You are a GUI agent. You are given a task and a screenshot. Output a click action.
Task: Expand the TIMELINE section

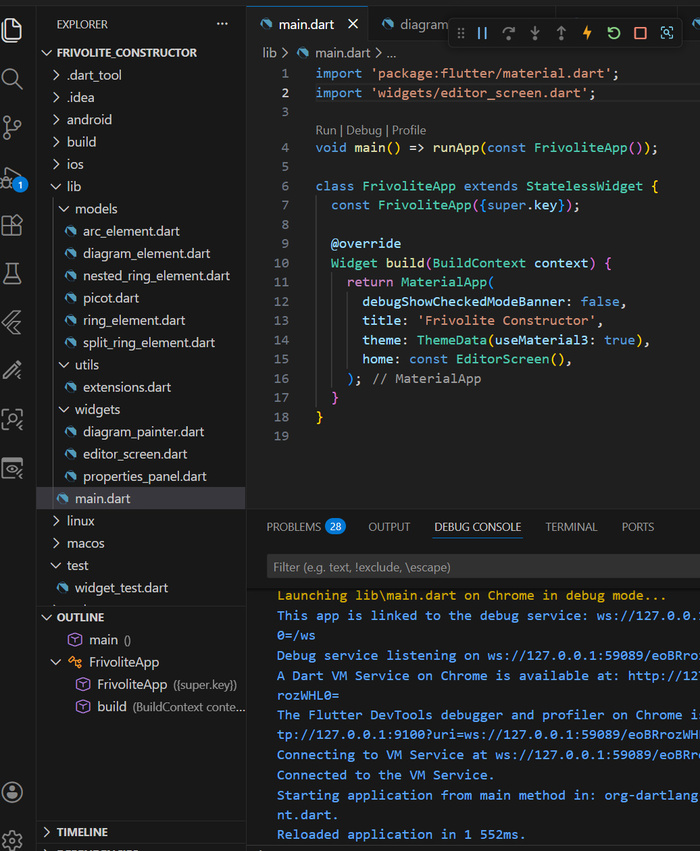82,832
